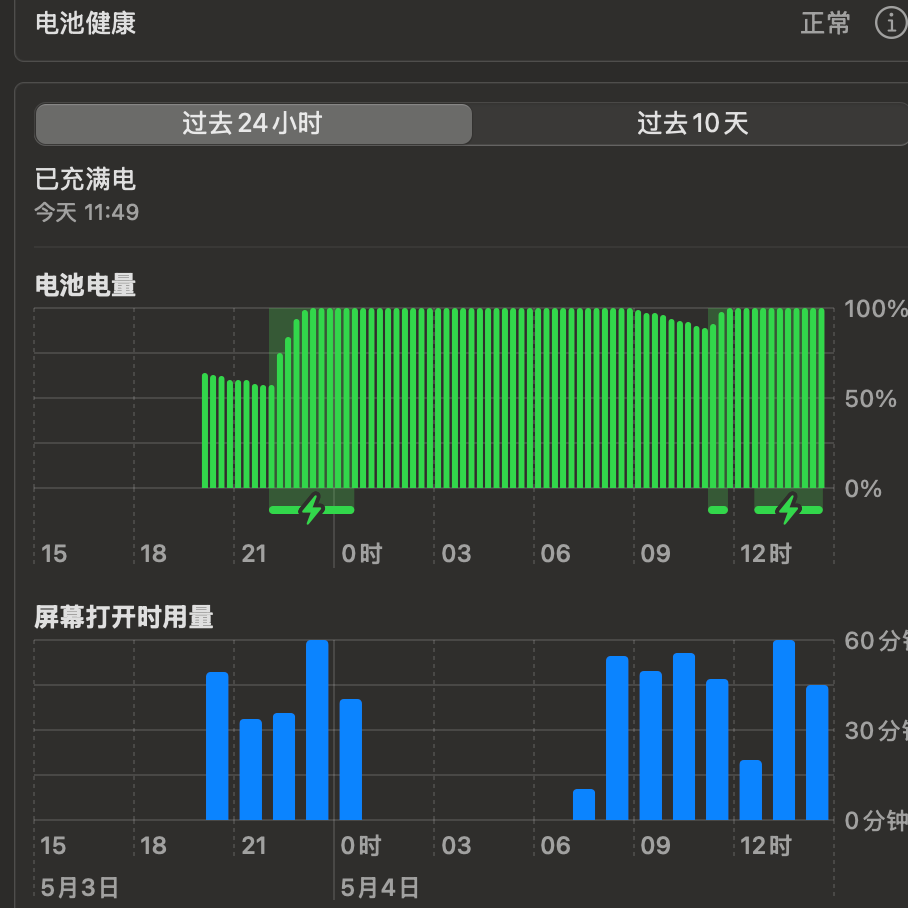The width and height of the screenshot is (908, 908).
Task: Click the 0分钟 usage axis label
Action: click(x=876, y=821)
